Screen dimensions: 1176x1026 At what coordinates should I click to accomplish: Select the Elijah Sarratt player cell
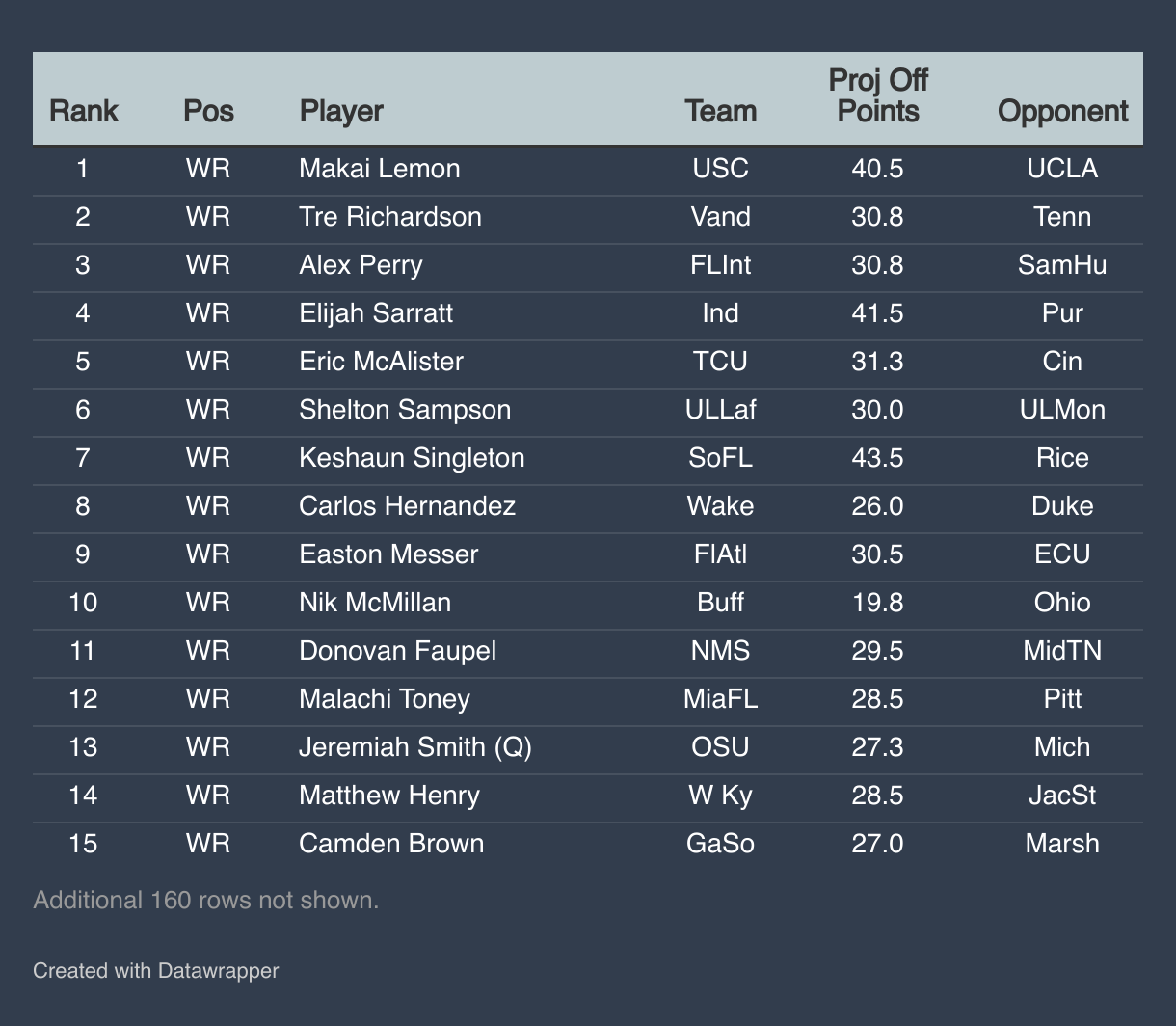tap(376, 313)
